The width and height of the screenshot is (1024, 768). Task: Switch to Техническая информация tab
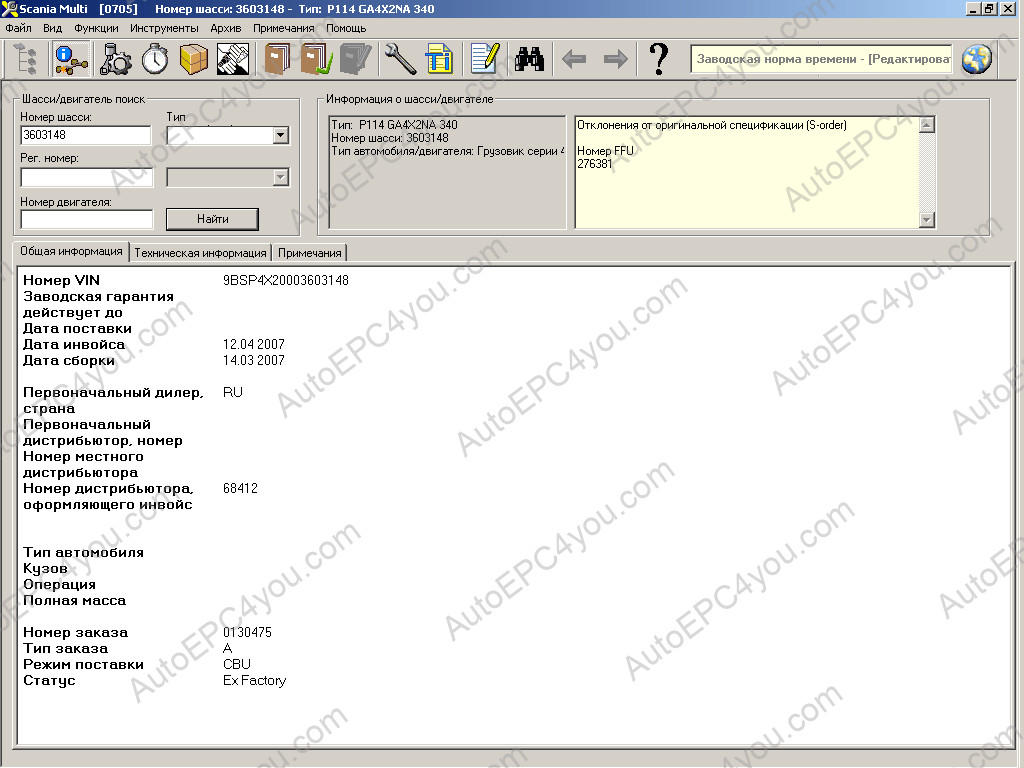[200, 253]
